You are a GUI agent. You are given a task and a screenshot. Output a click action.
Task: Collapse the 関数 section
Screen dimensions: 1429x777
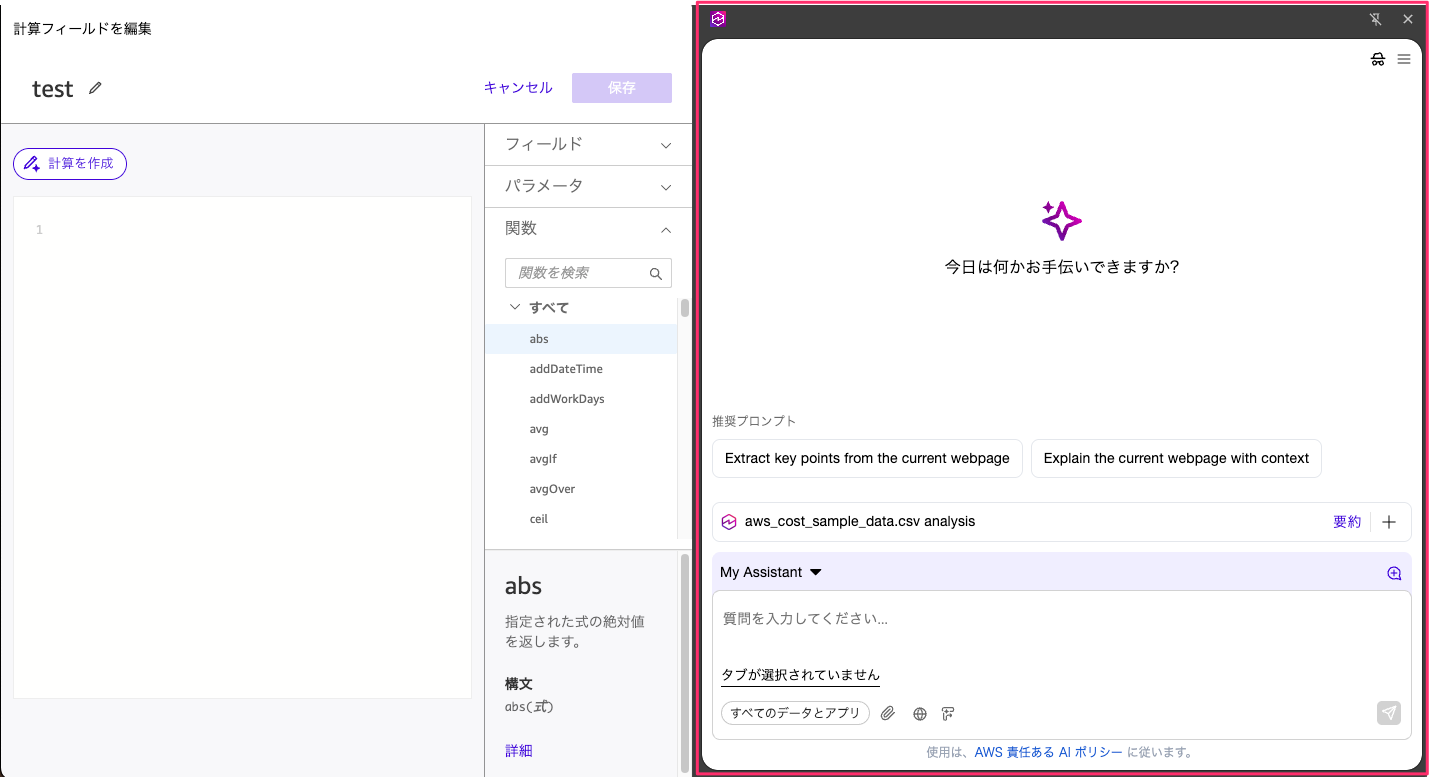[588, 229]
